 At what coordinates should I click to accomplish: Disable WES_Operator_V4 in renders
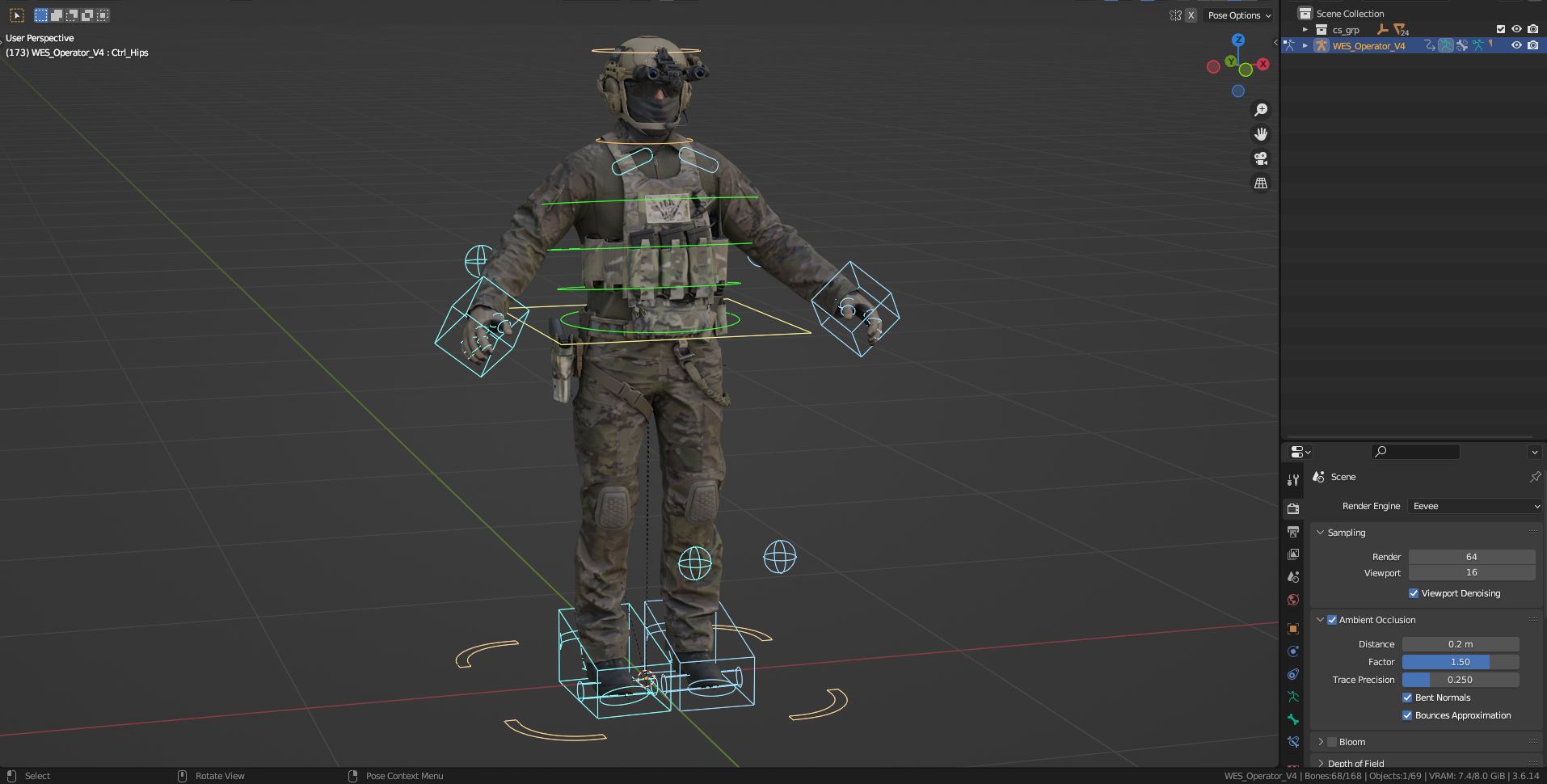pyautogui.click(x=1533, y=46)
